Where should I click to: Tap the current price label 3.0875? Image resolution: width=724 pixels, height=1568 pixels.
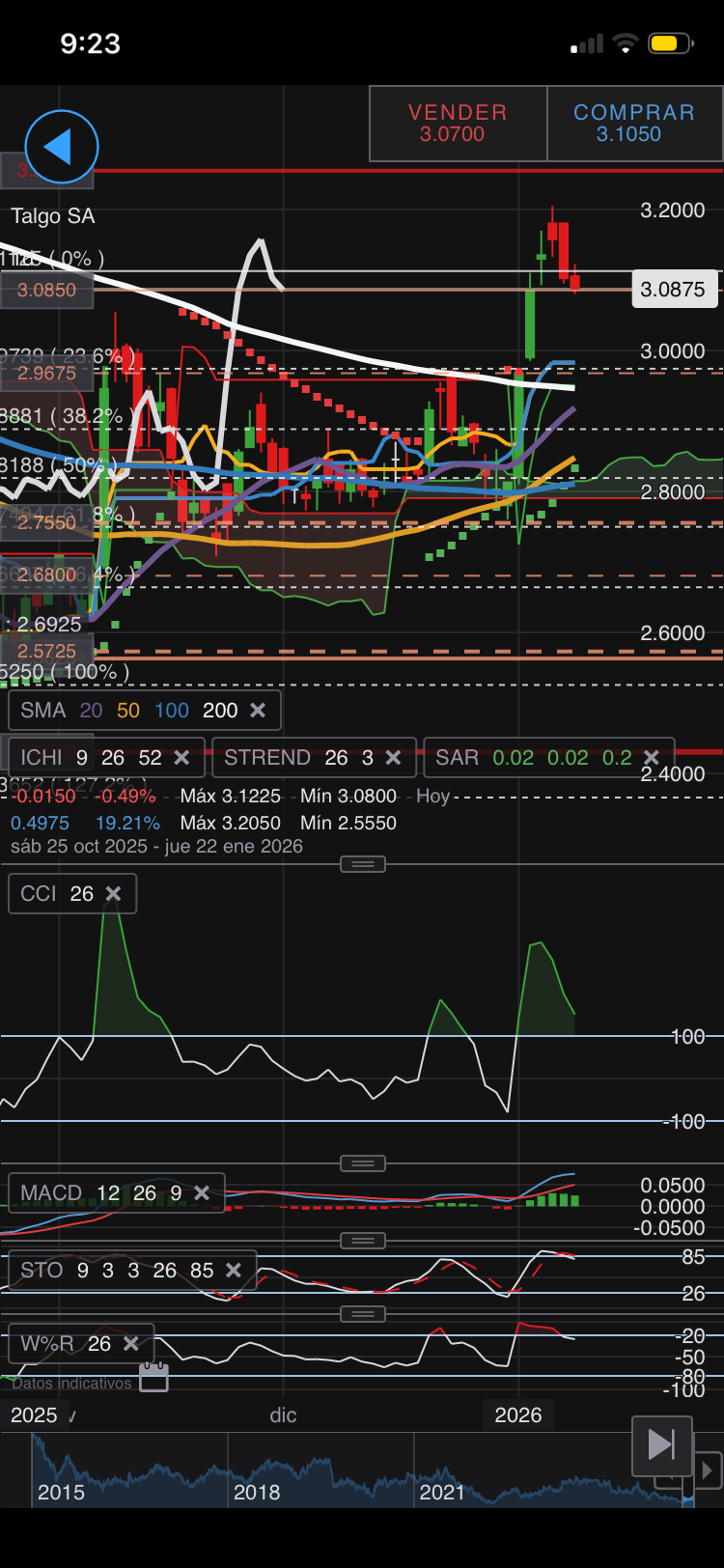click(674, 290)
